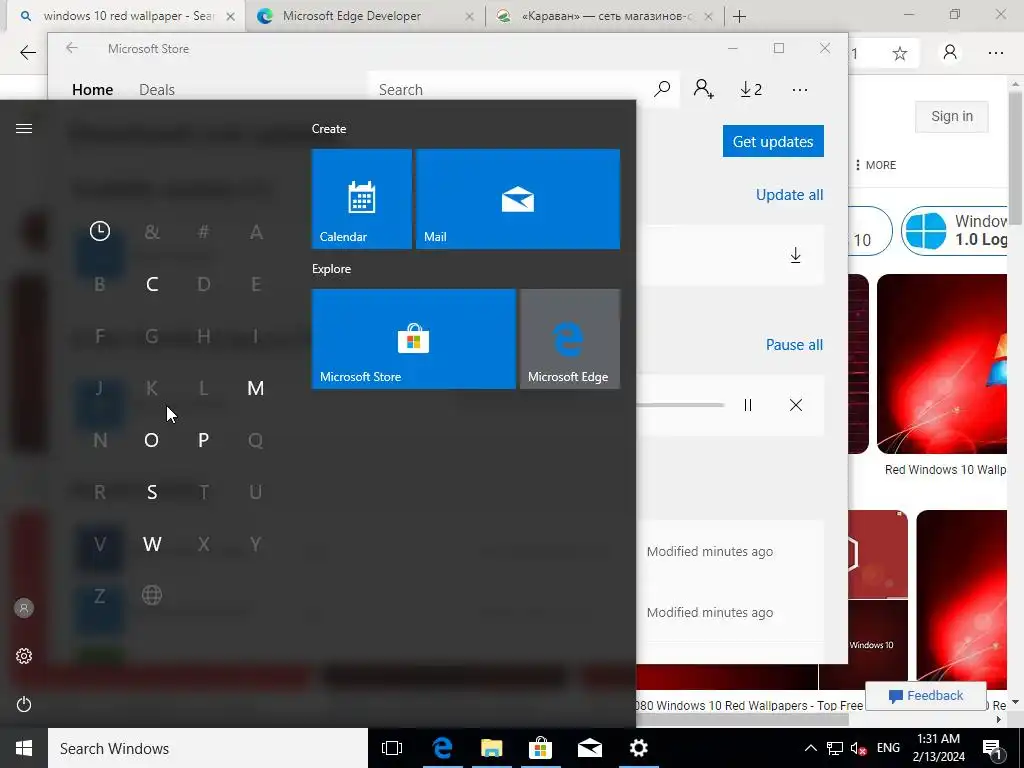Select the windows 10 red wallpaper tab
The image size is (1024, 768).
[x=124, y=16]
